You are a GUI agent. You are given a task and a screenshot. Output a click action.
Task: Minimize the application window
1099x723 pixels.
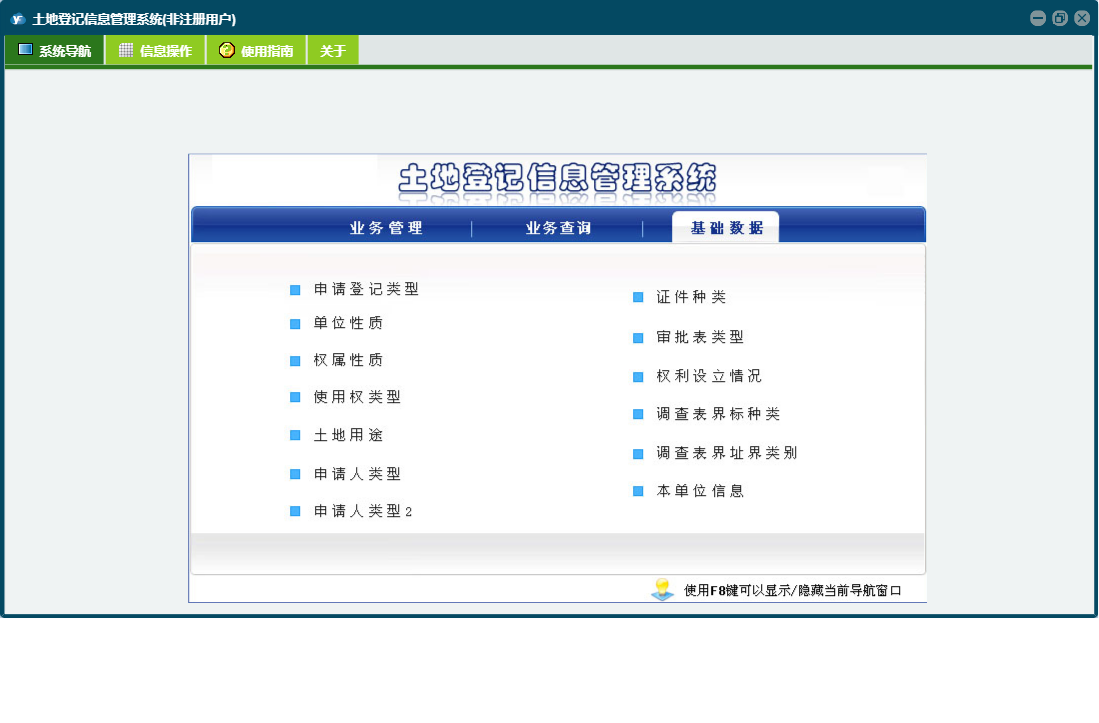(x=1038, y=18)
